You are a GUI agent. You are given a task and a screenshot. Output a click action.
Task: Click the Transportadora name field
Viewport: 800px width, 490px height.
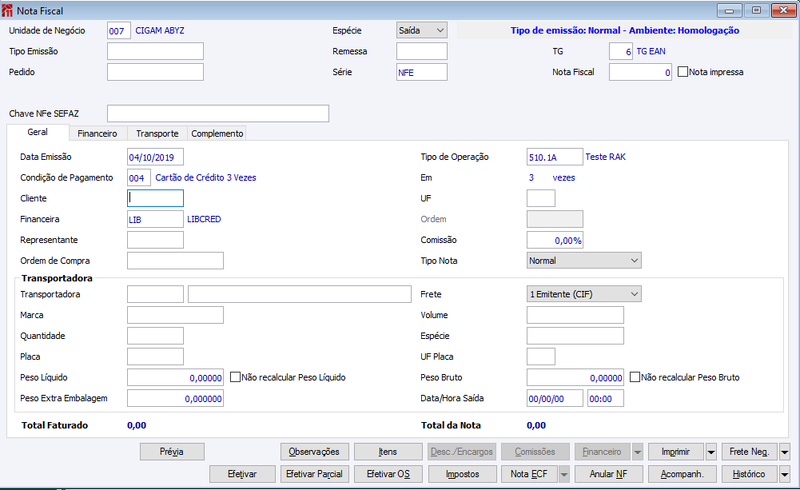coord(299,295)
